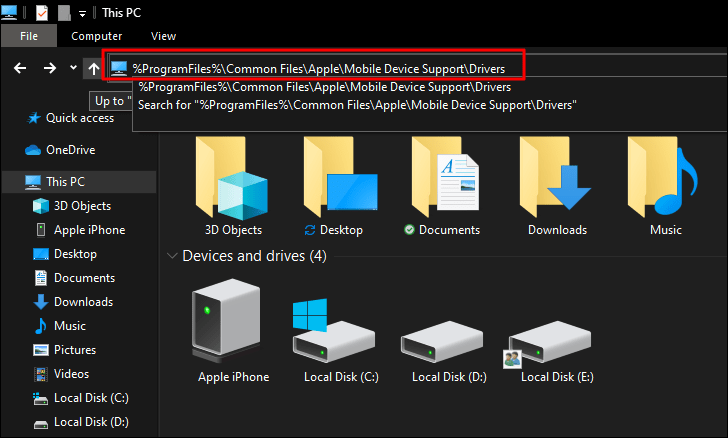
Task: Click the New folder icon in title bar
Action: click(64, 13)
